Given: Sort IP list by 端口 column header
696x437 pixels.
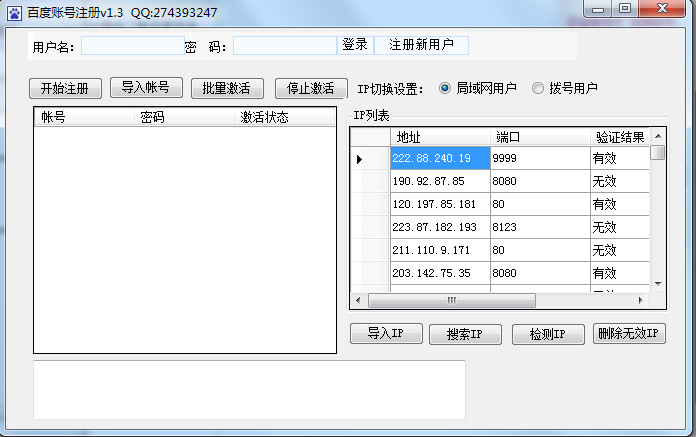Looking at the screenshot, I should click(539, 137).
